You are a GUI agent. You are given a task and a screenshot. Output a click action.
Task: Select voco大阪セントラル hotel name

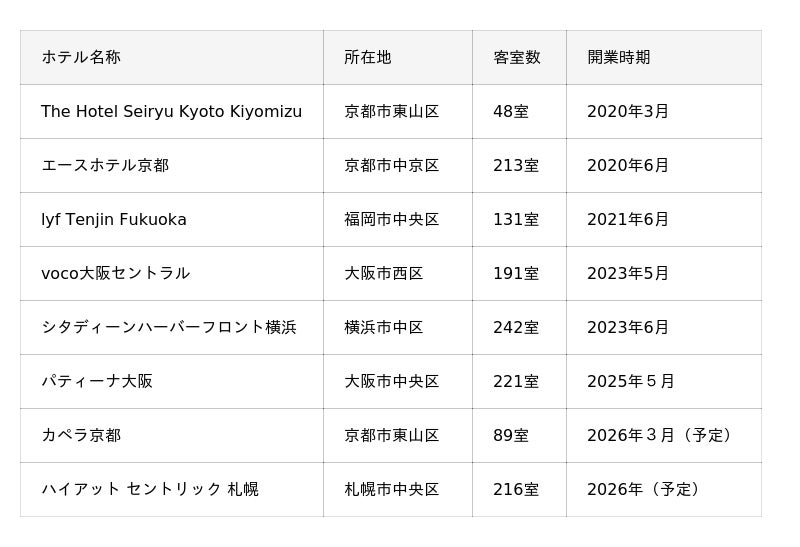click(115, 274)
